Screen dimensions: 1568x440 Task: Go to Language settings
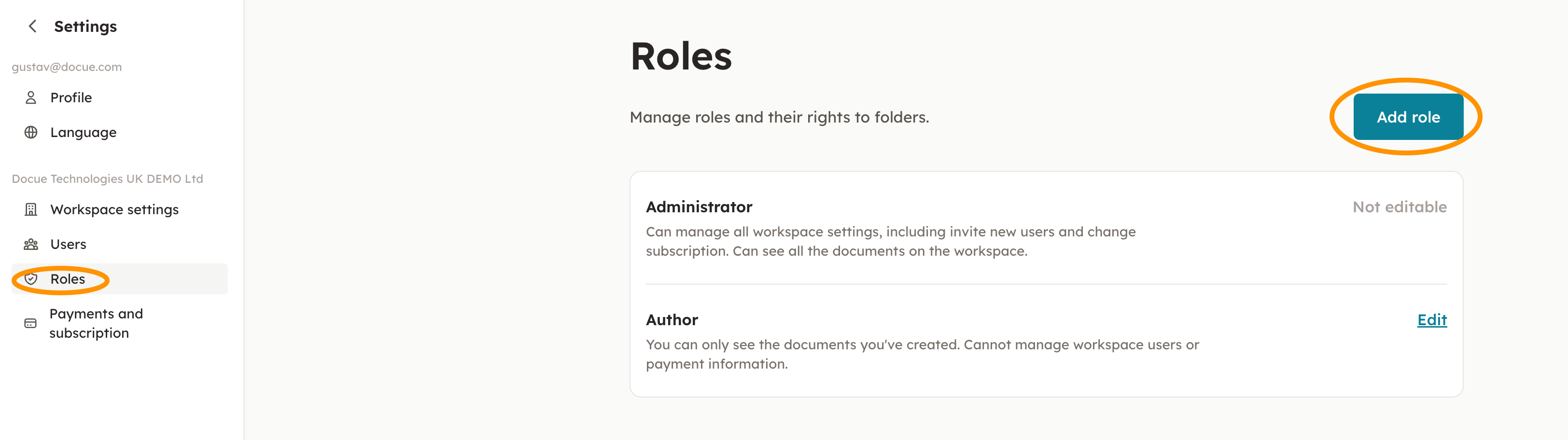click(x=83, y=132)
